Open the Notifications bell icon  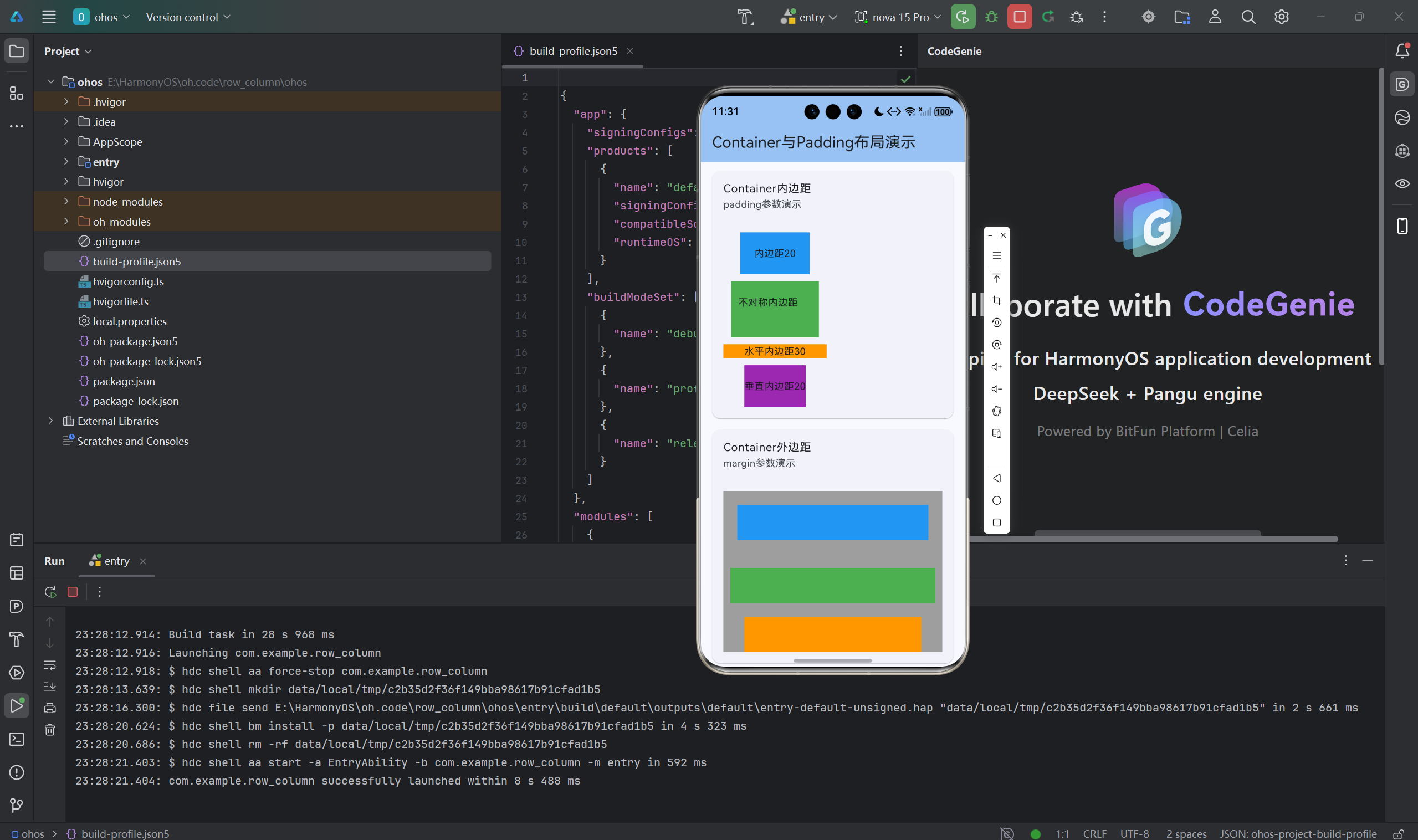[1401, 51]
